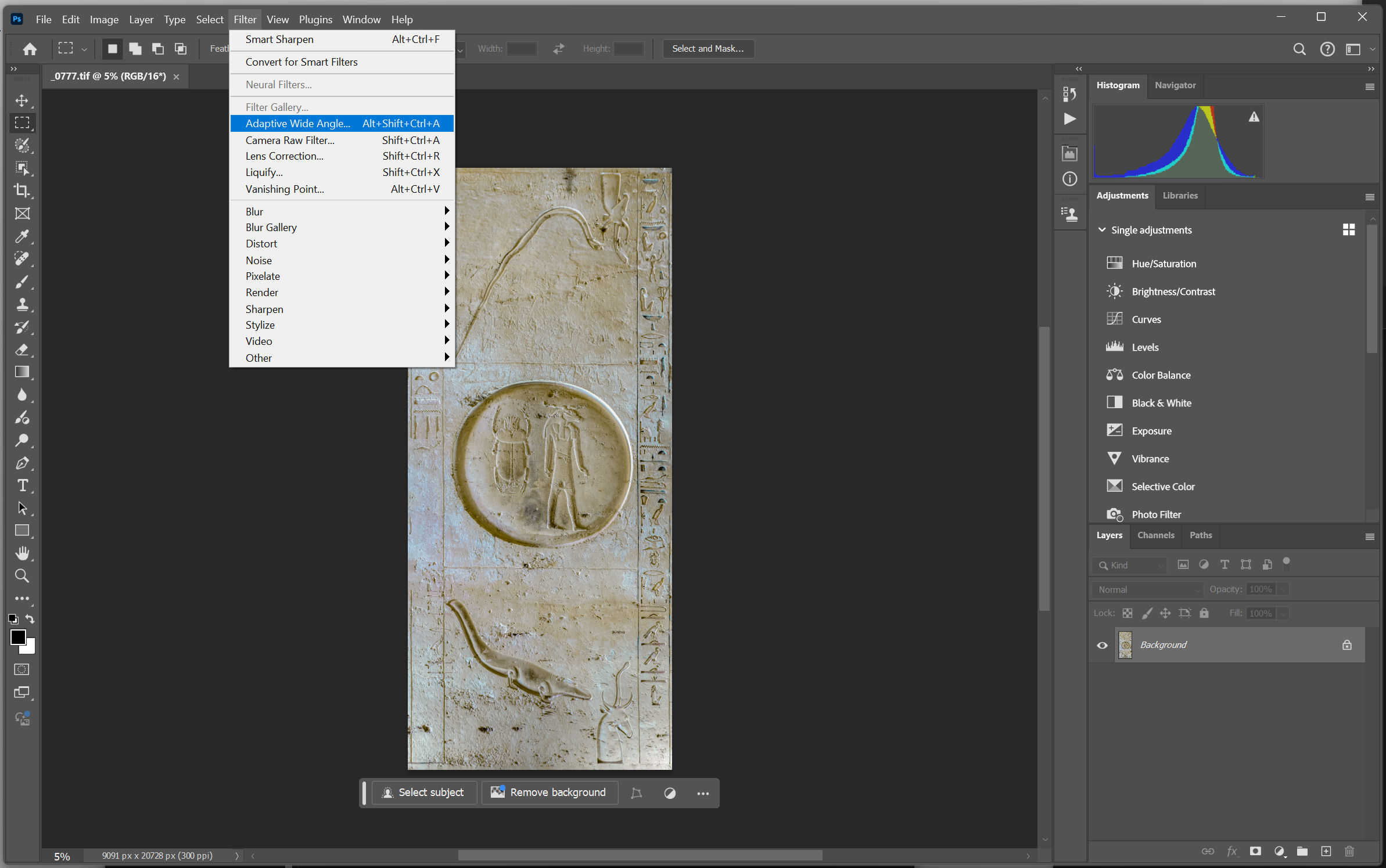
Task: Select the Hand tool
Action: (22, 553)
